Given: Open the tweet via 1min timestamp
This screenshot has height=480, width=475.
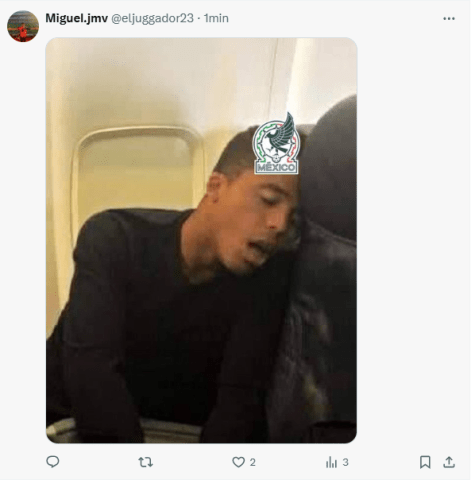Looking at the screenshot, I should [x=216, y=18].
